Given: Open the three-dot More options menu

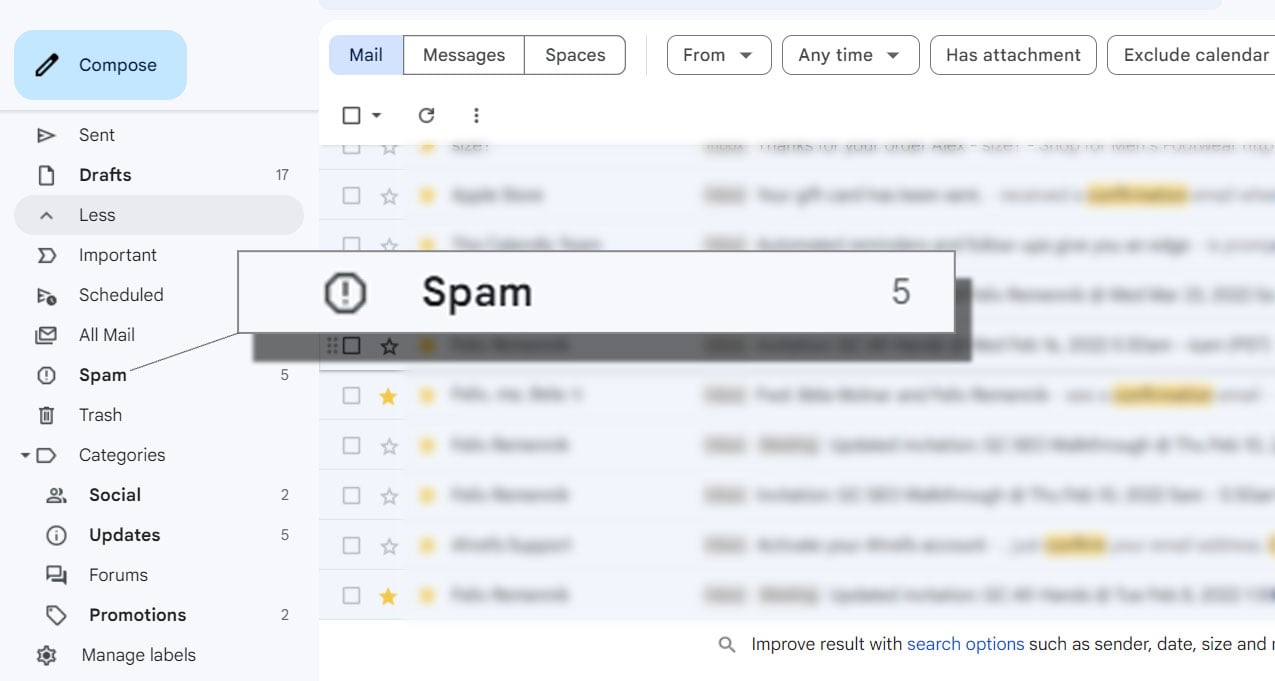Looking at the screenshot, I should click(476, 115).
